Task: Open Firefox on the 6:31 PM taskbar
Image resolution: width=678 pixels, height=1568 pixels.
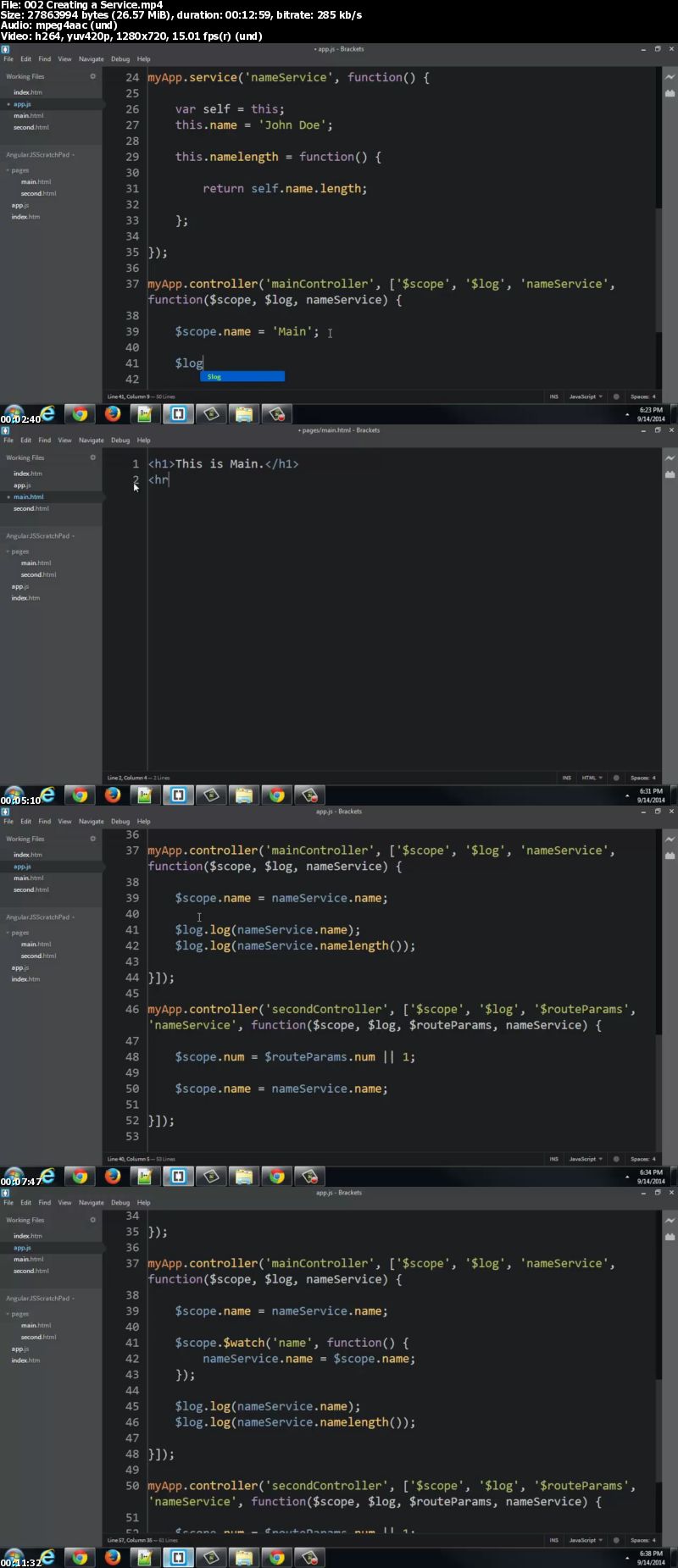Action: point(113,795)
